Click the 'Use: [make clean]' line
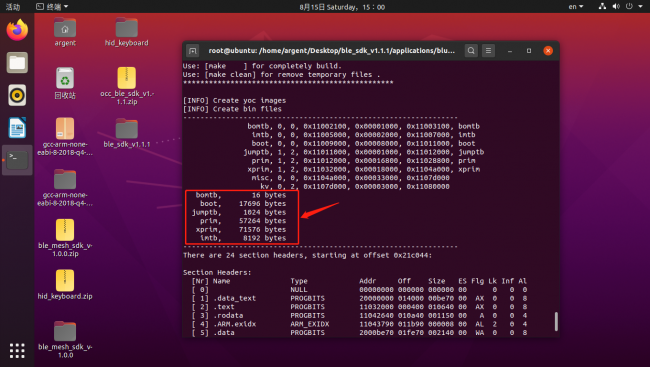 [281, 75]
